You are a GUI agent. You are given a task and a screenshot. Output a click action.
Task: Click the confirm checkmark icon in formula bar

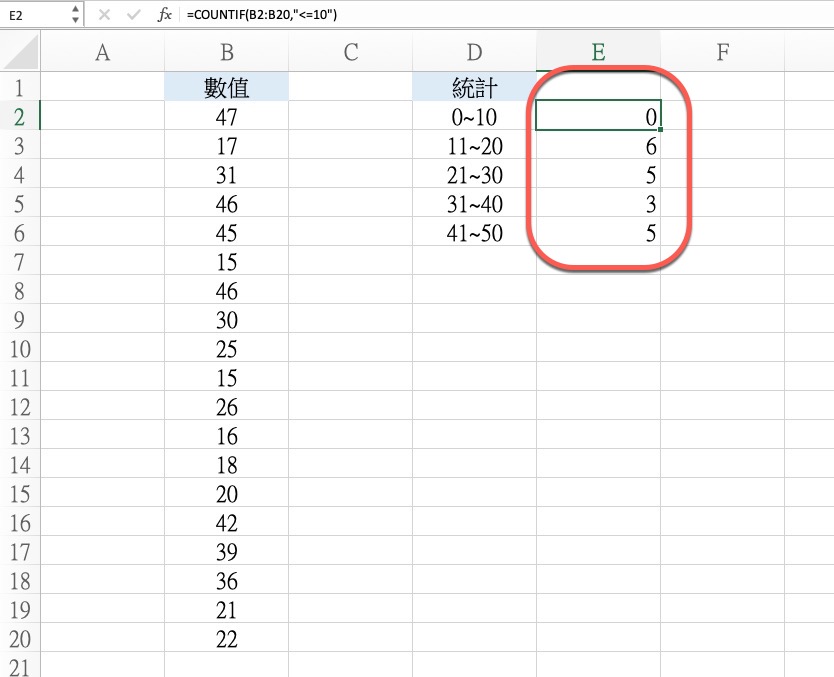pyautogui.click(x=134, y=15)
